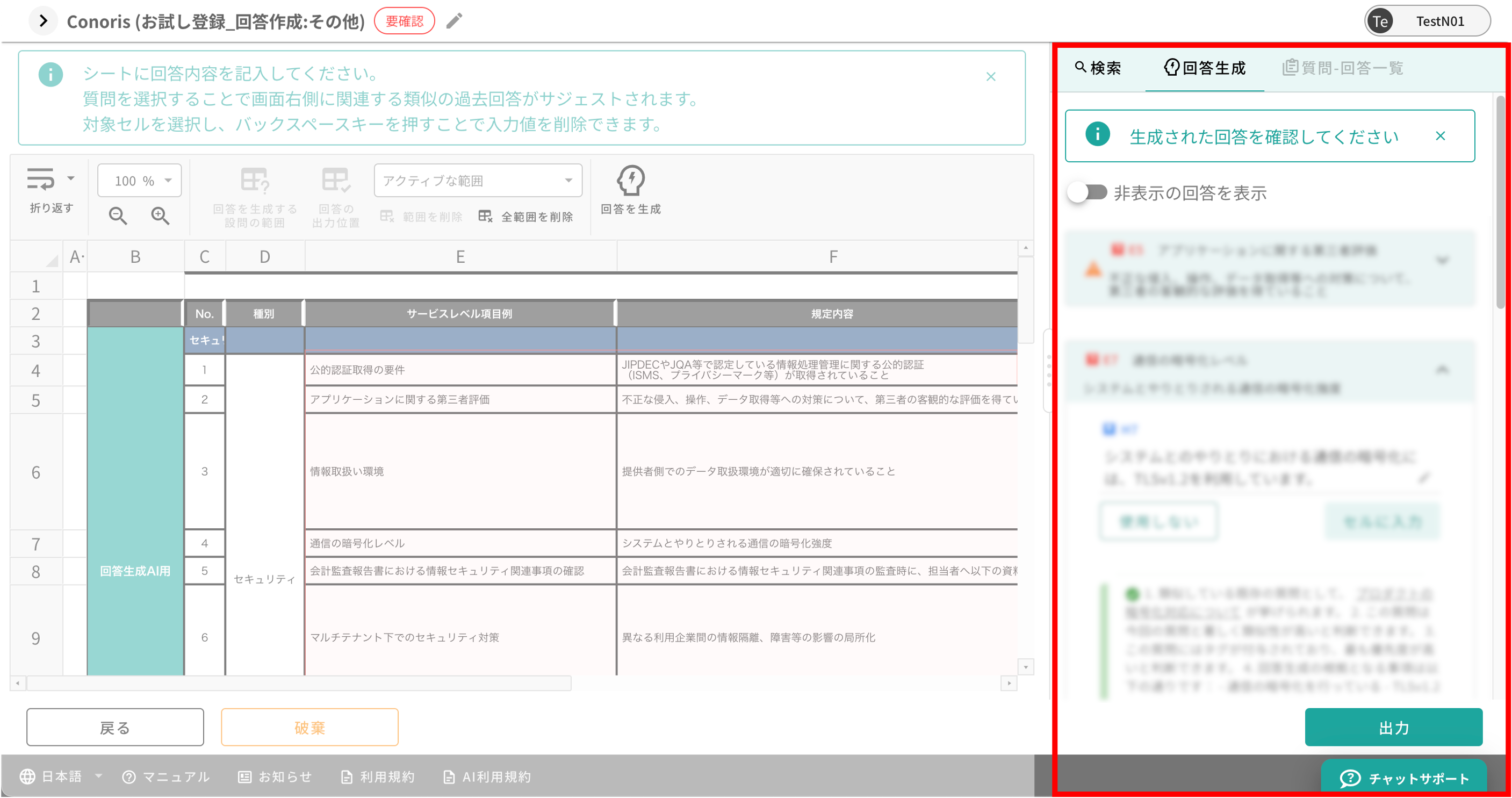This screenshot has height=798, width=1512.
Task: Open the 100% zoom level dropdown
Action: pos(140,181)
